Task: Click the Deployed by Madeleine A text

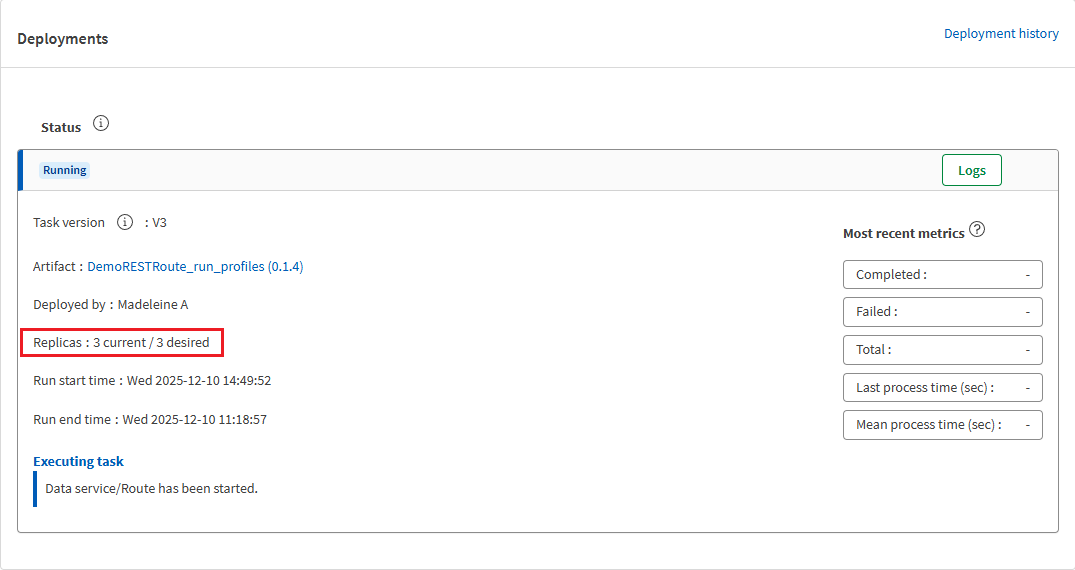Action: coord(110,305)
